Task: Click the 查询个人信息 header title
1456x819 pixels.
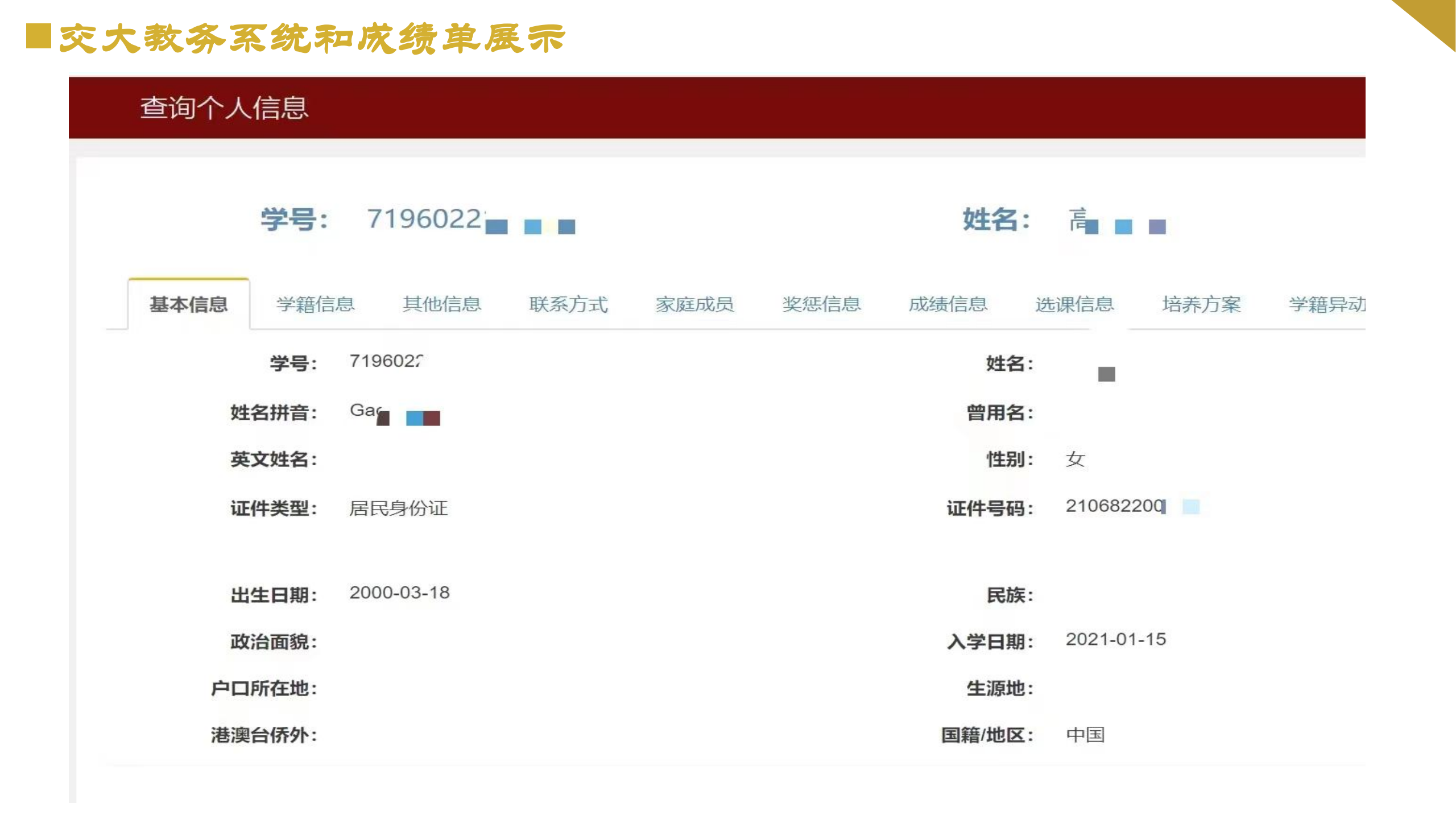Action: [224, 107]
